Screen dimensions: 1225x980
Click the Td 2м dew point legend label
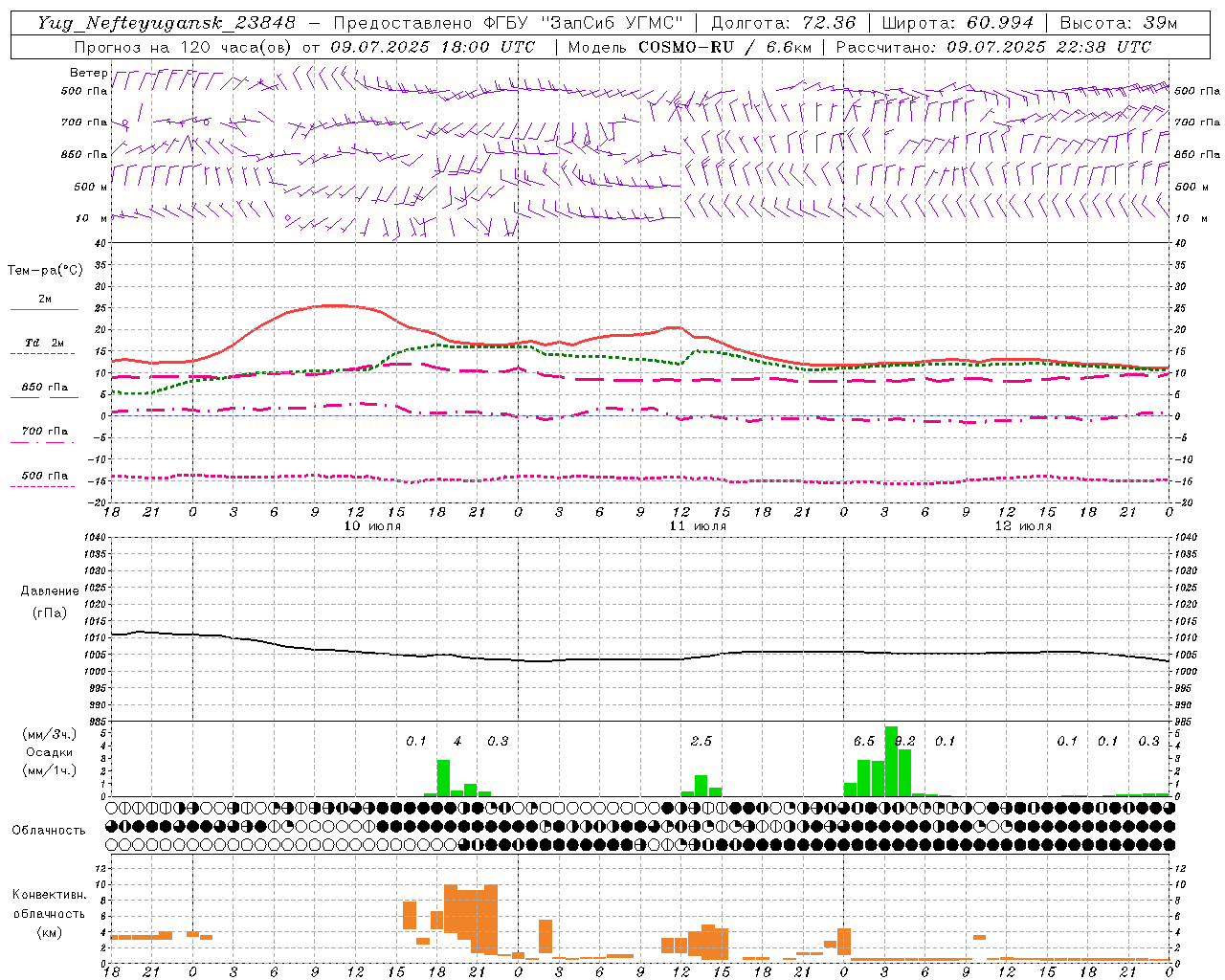45,343
